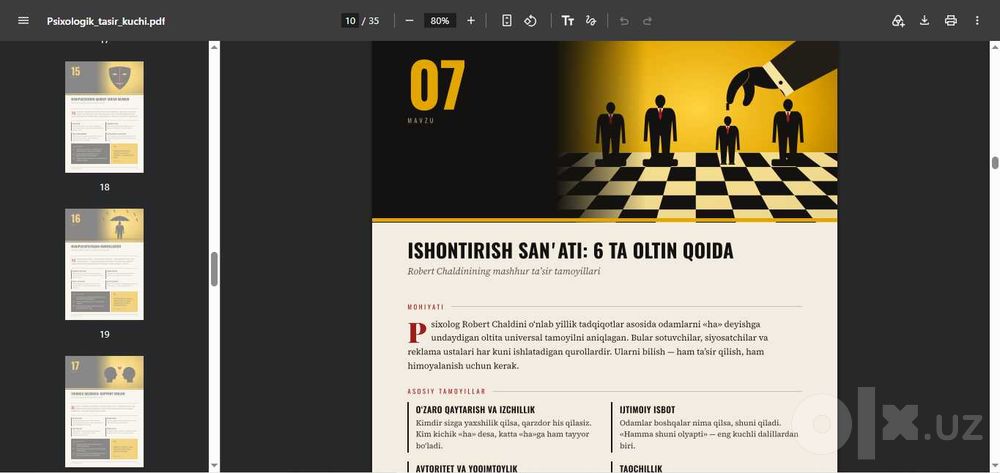The height and width of the screenshot is (473, 1000).
Task: Click the subtitle Robert Chaldinining mashhur ta'sir tamoyillari
Action: pos(504,272)
